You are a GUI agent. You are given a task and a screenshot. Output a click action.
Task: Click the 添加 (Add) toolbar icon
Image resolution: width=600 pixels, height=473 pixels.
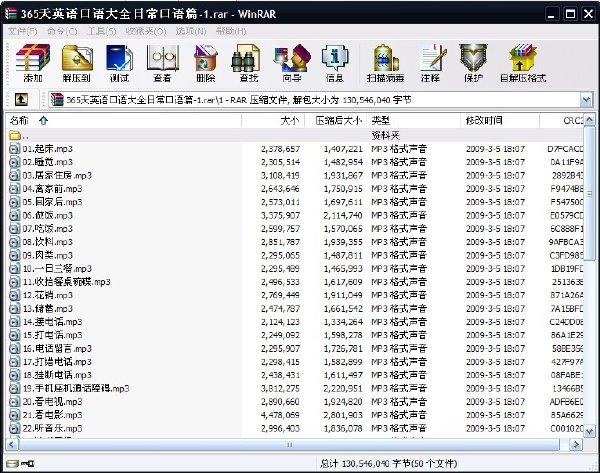(x=33, y=58)
